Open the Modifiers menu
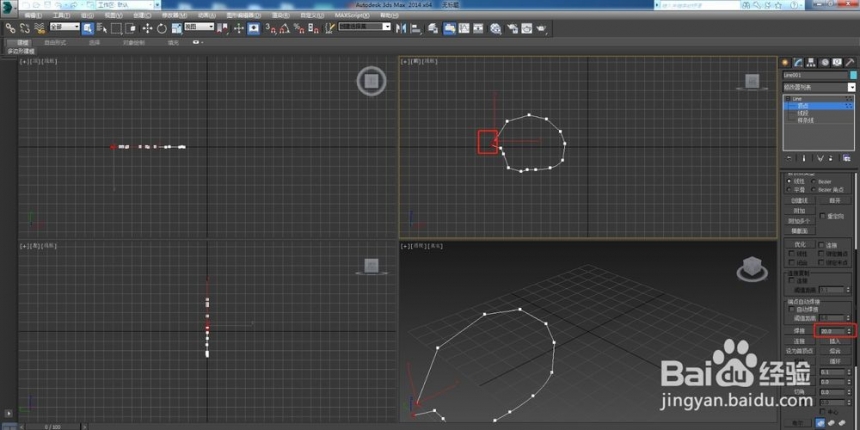Image resolution: width=860 pixels, height=430 pixels. click(174, 15)
